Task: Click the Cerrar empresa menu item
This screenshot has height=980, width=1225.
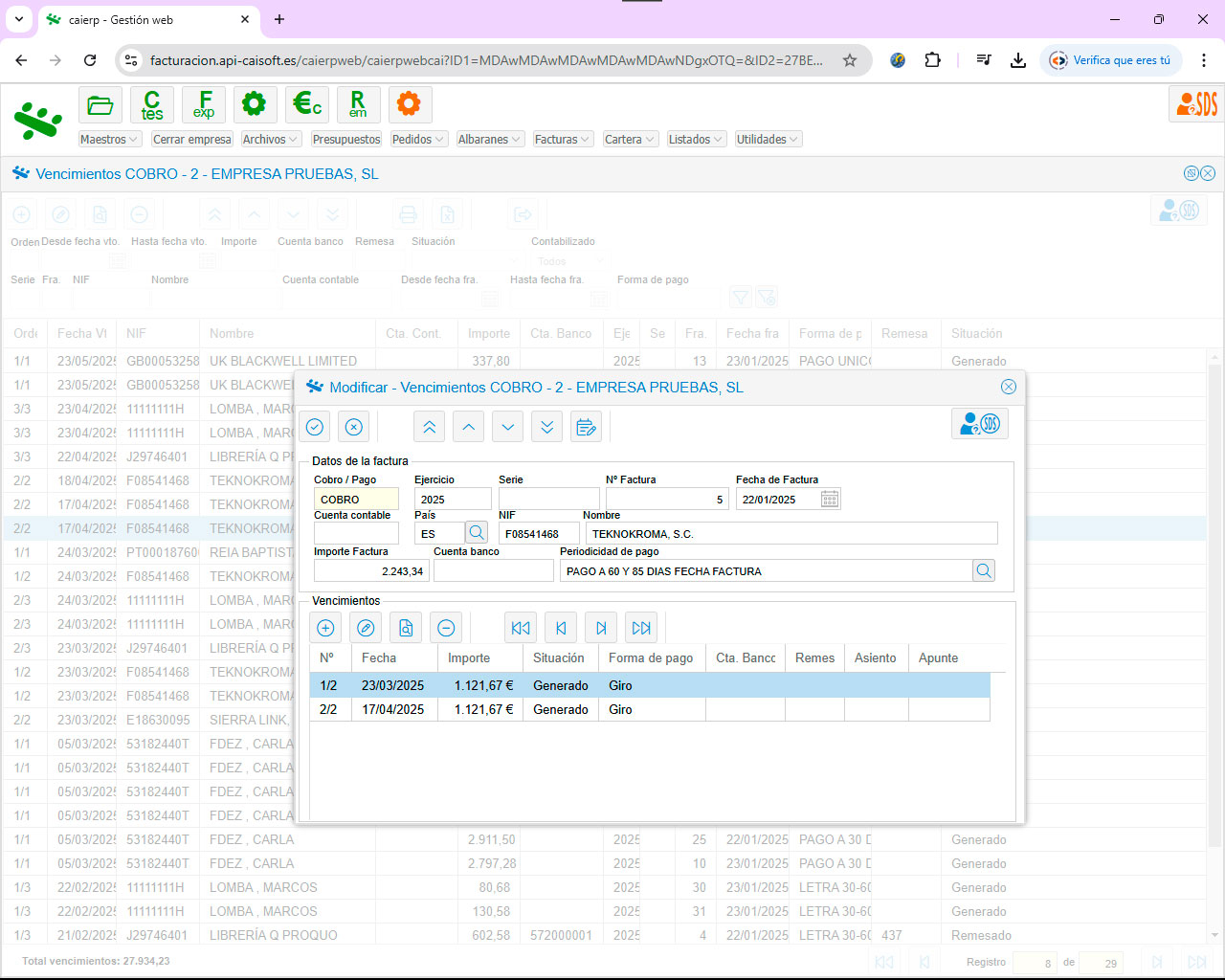Action: pos(192,140)
